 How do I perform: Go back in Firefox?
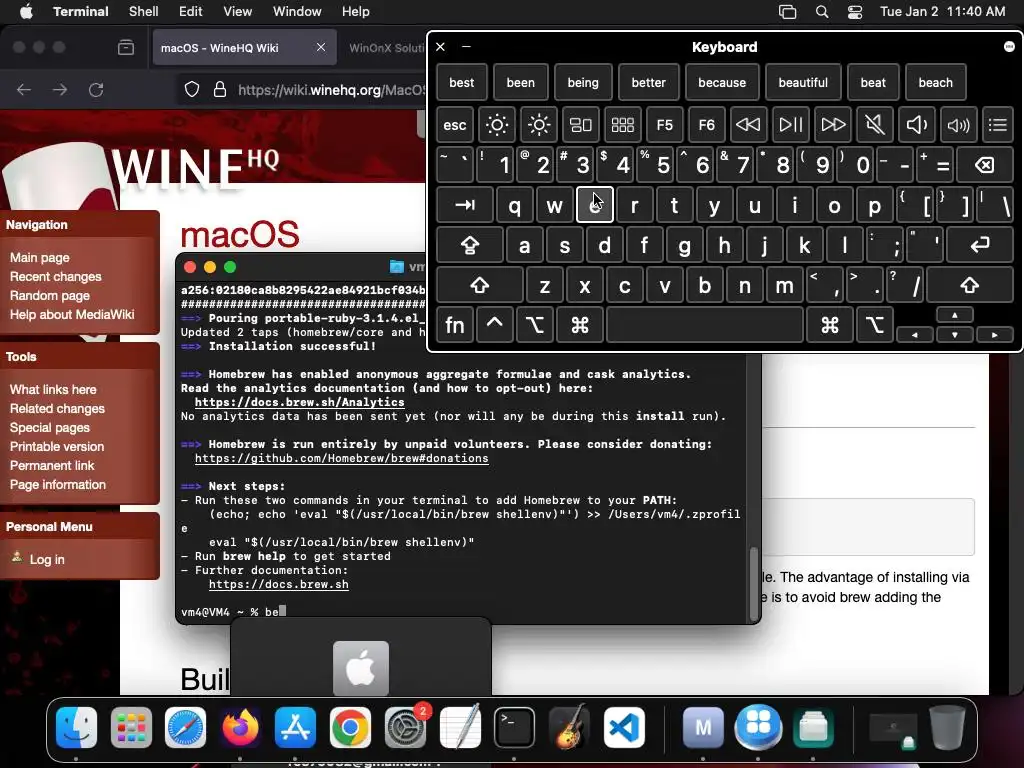click(x=24, y=89)
